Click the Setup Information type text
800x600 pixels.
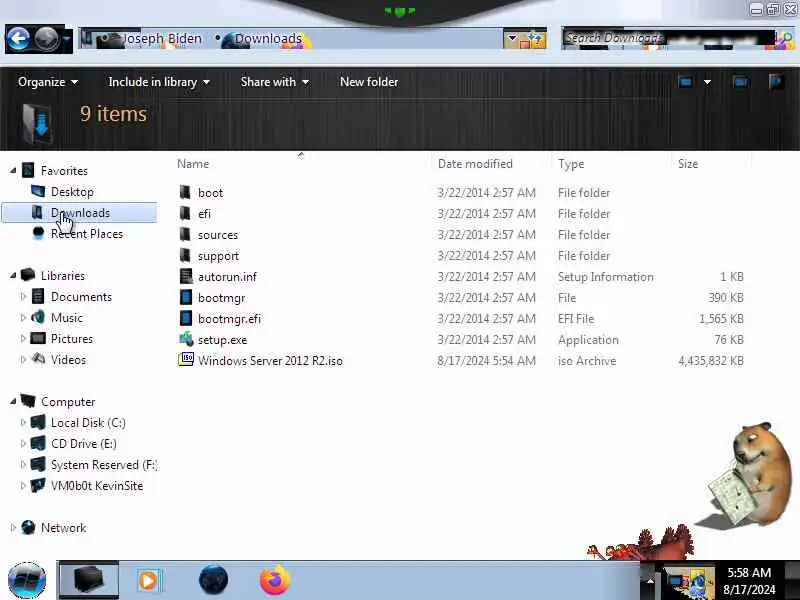pyautogui.click(x=606, y=277)
